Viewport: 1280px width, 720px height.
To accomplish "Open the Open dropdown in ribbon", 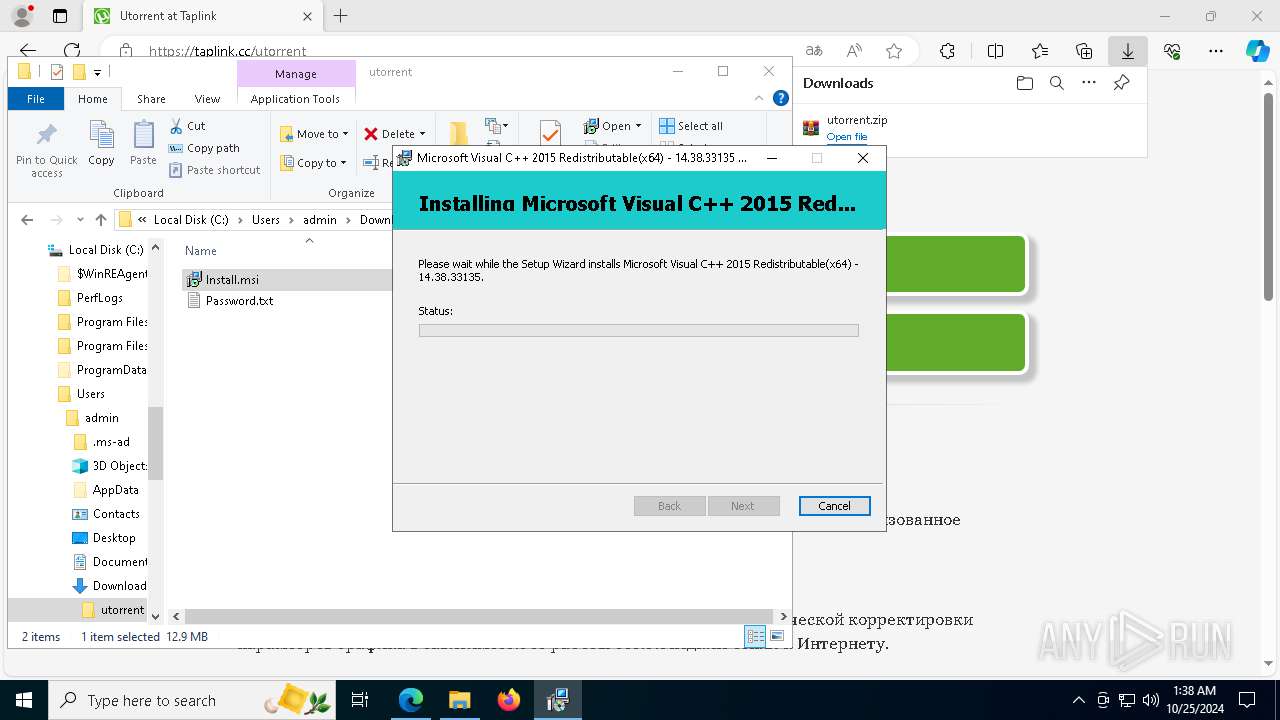I will pos(612,126).
